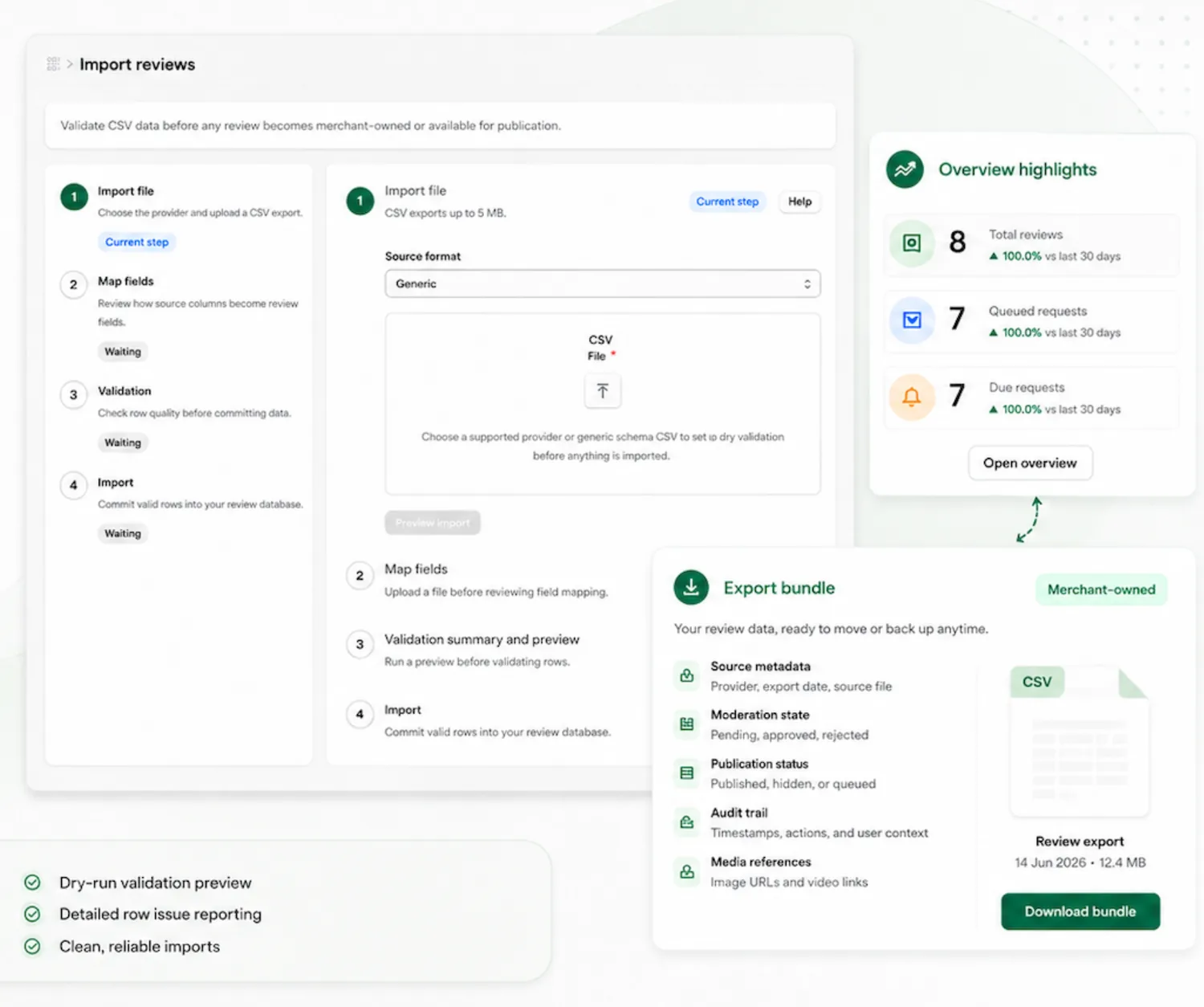Viewport: 1204px width, 1007px height.
Task: Click the Waiting badge under Map fields
Action: click(123, 352)
